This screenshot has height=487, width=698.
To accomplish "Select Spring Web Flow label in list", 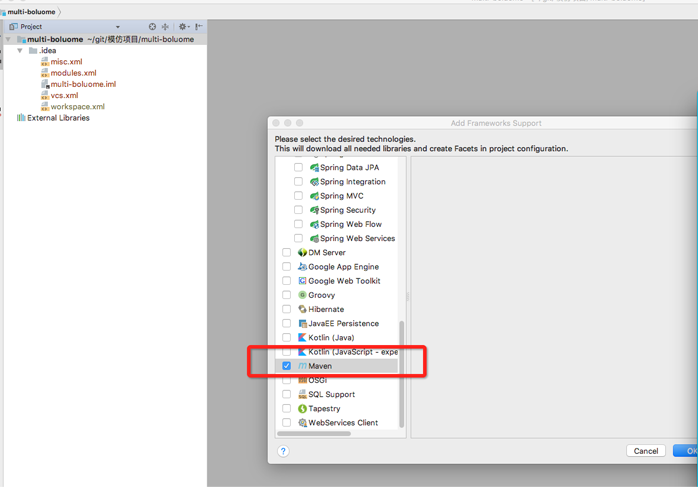I will click(x=351, y=224).
